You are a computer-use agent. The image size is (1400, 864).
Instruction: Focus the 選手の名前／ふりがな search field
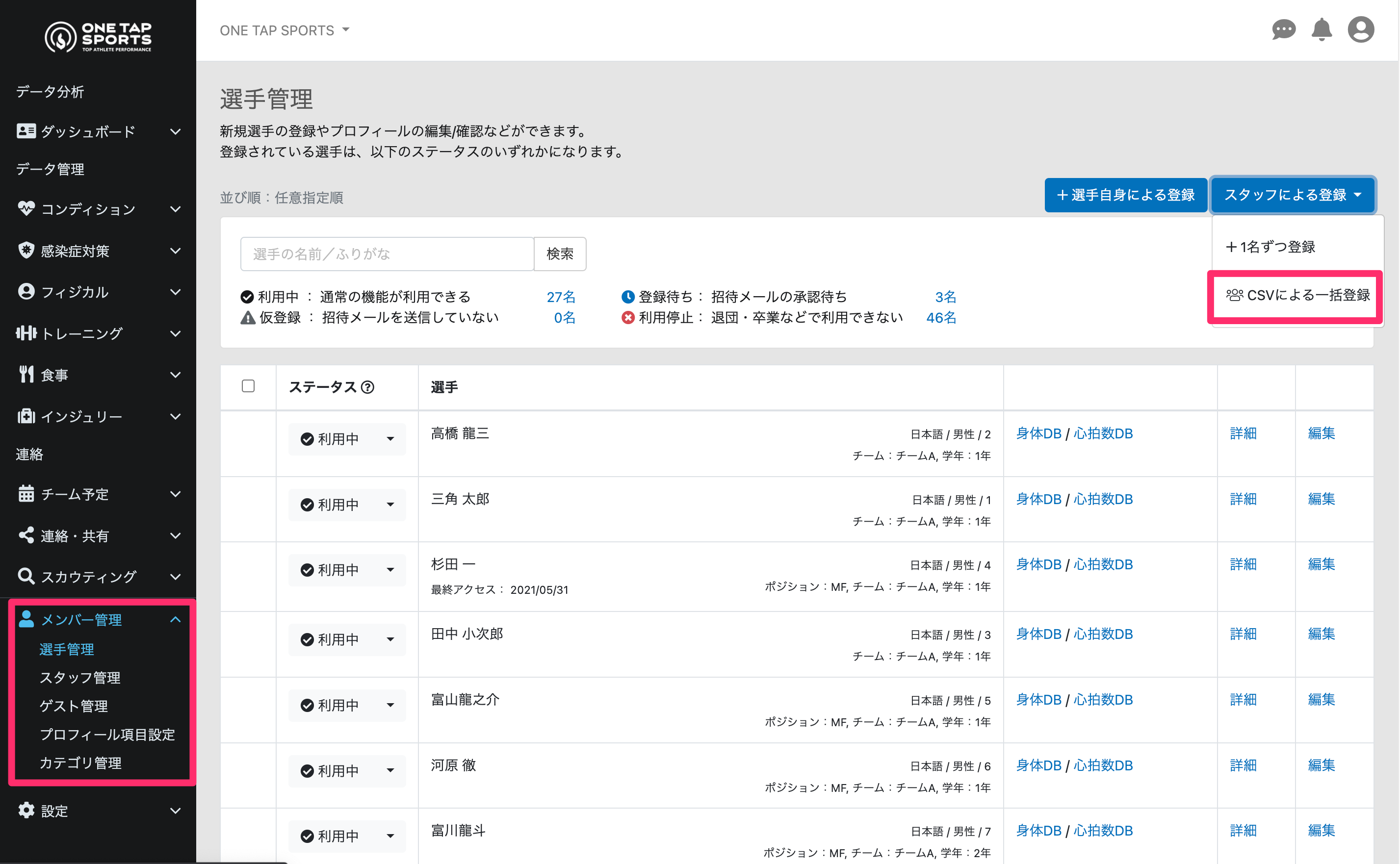point(387,254)
